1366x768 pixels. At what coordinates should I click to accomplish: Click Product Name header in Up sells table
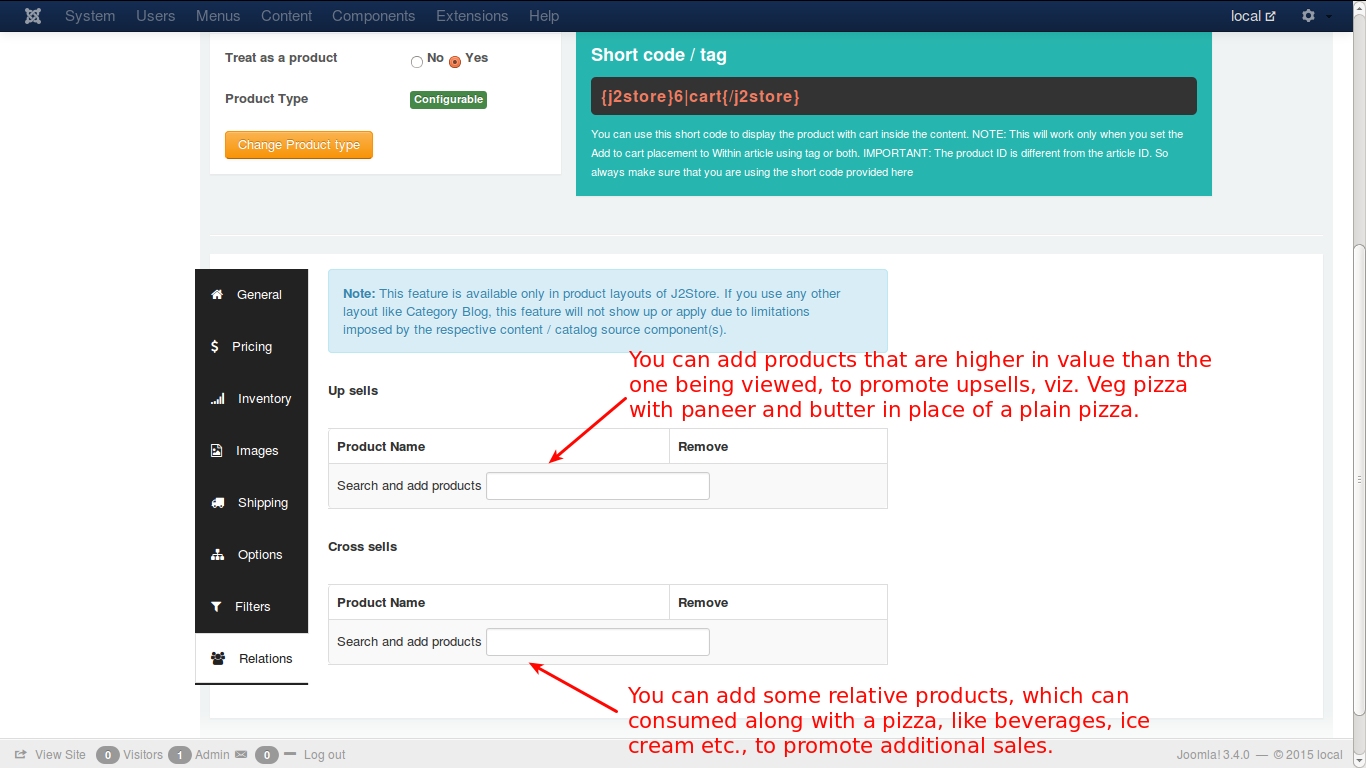[381, 447]
